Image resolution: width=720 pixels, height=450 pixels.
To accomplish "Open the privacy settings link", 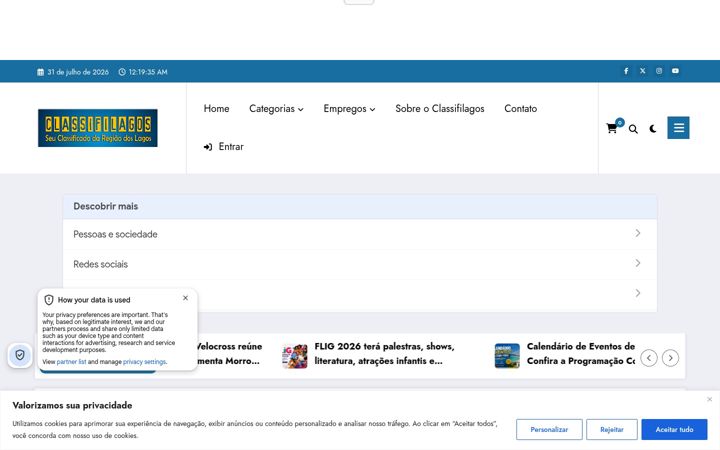I will pyautogui.click(x=144, y=362).
